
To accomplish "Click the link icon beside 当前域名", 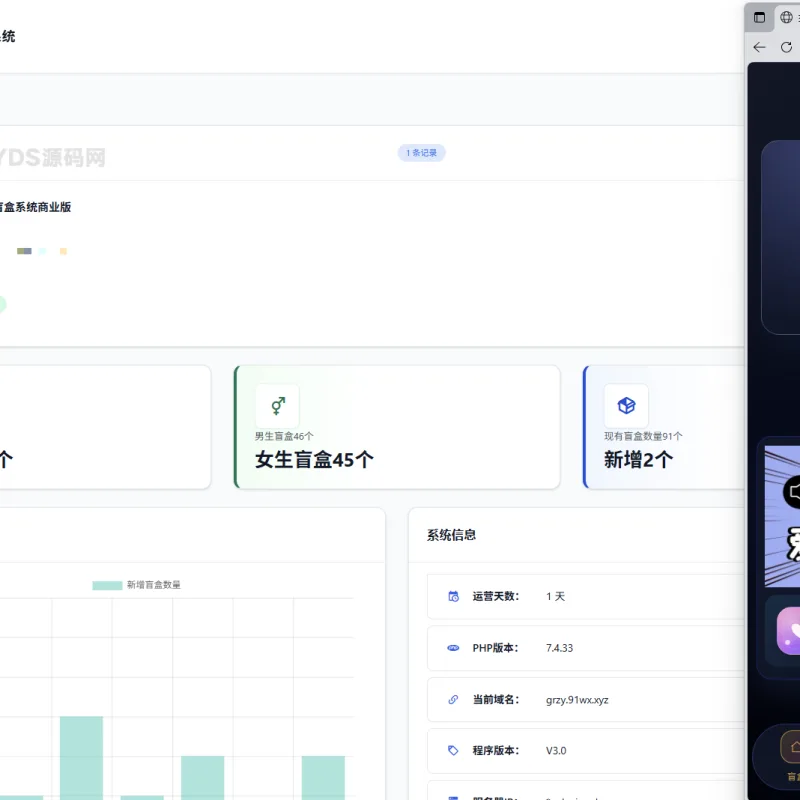I will 453,699.
